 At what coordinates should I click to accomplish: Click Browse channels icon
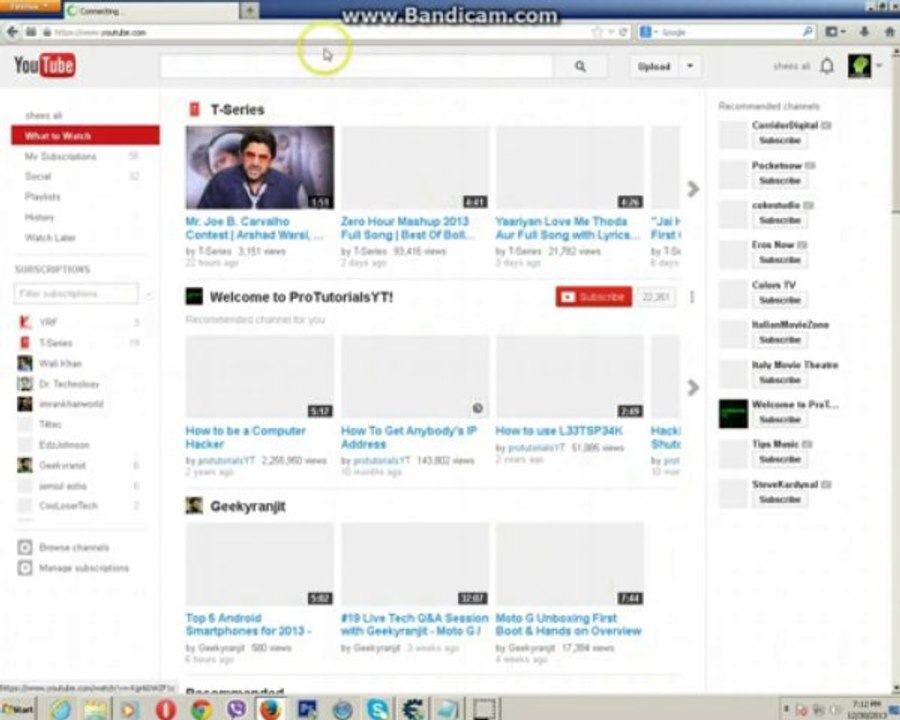[25, 547]
